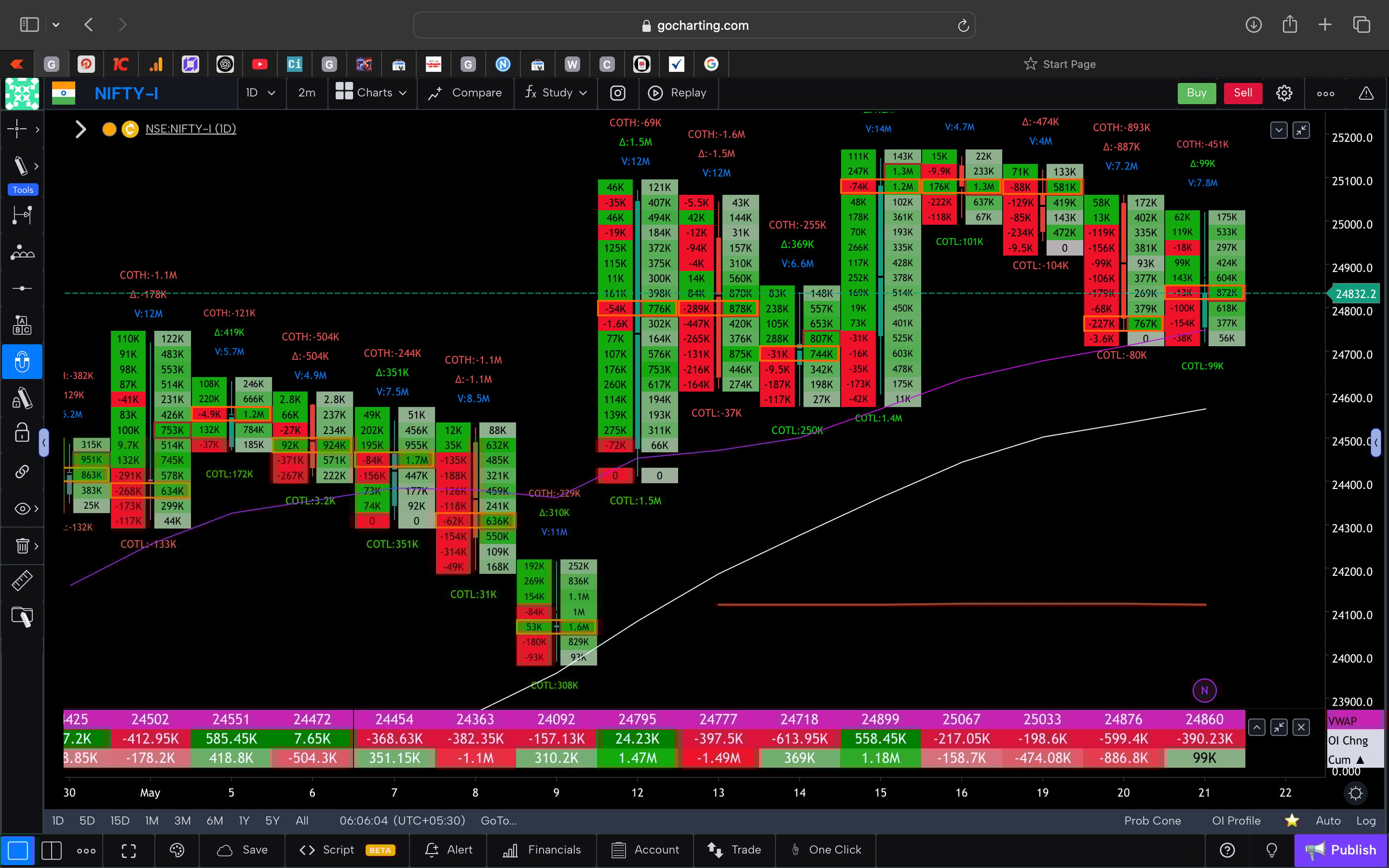Open the theme color palette near Save
Image resolution: width=1389 pixels, height=868 pixels.
tap(176, 850)
